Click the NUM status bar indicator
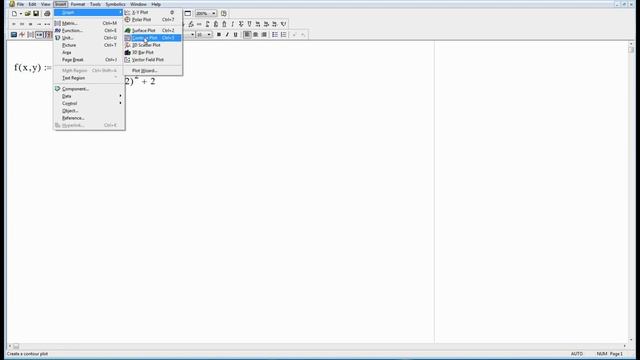 pyautogui.click(x=602, y=354)
